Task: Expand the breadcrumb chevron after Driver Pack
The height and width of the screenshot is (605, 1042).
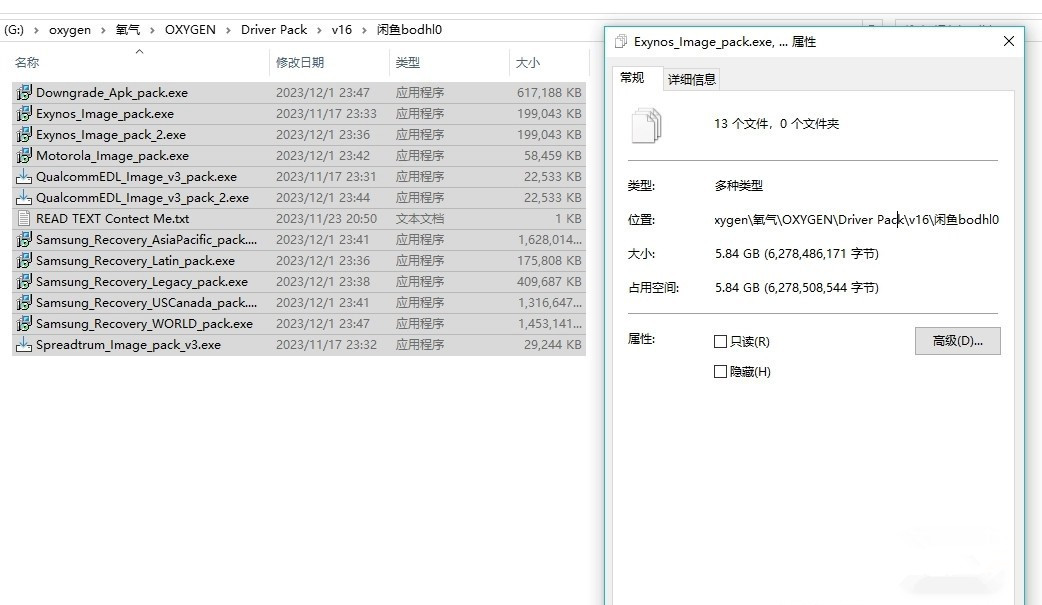Action: 319,30
